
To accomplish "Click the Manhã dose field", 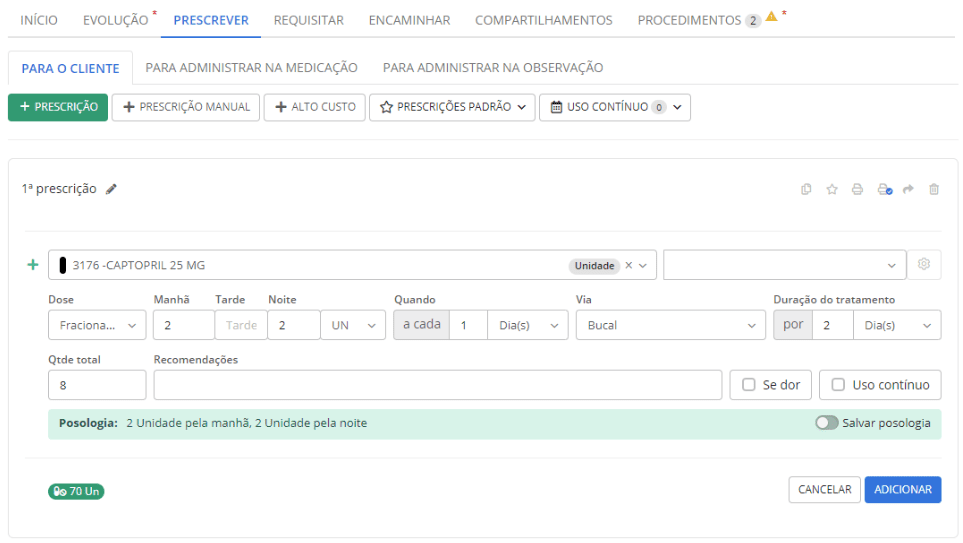I will [184, 325].
